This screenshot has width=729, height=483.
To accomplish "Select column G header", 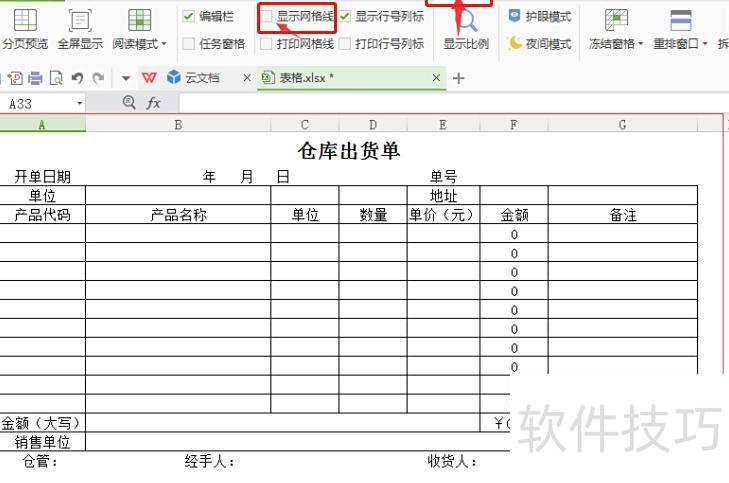I will (623, 125).
